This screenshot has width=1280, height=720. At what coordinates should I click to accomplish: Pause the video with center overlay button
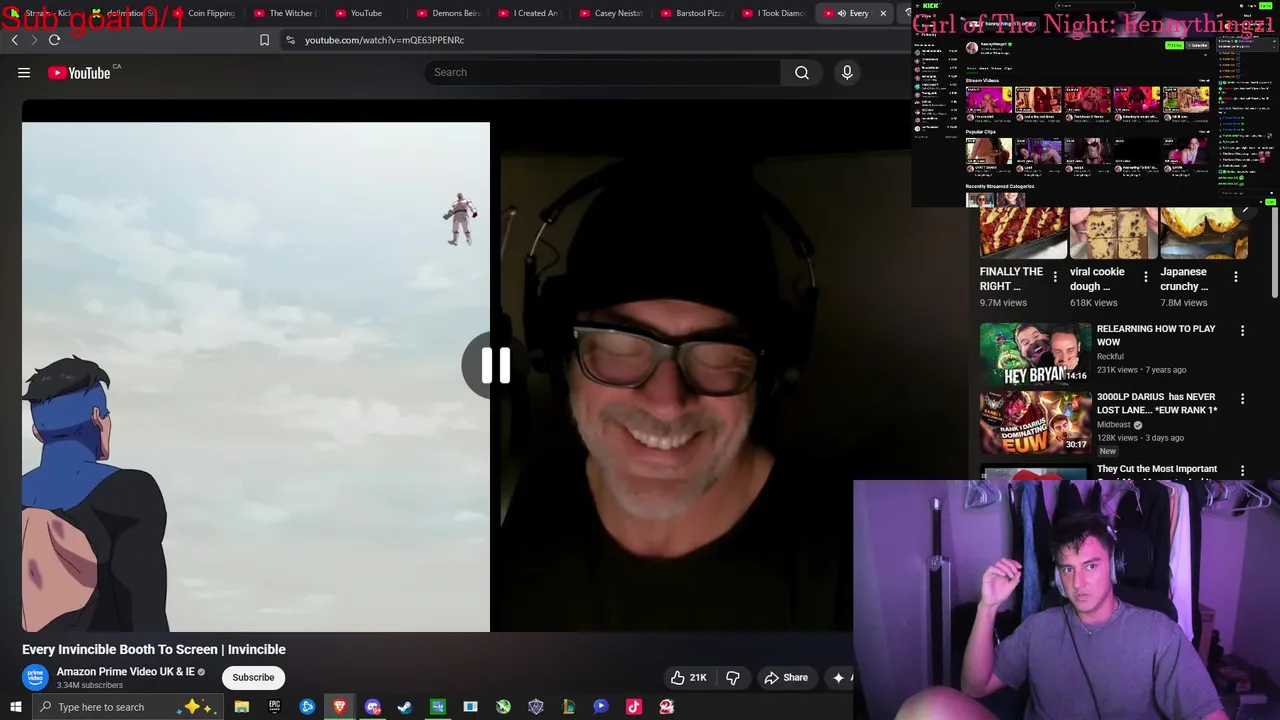pos(493,366)
